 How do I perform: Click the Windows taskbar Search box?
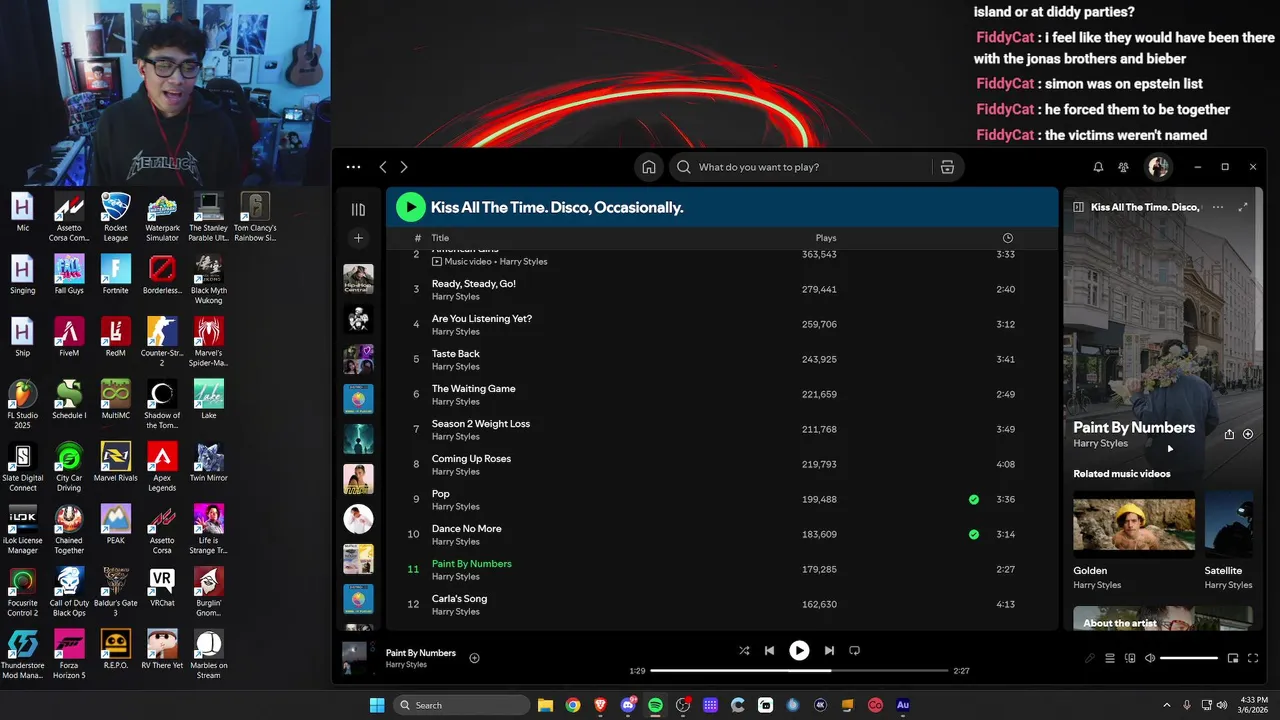click(x=462, y=705)
